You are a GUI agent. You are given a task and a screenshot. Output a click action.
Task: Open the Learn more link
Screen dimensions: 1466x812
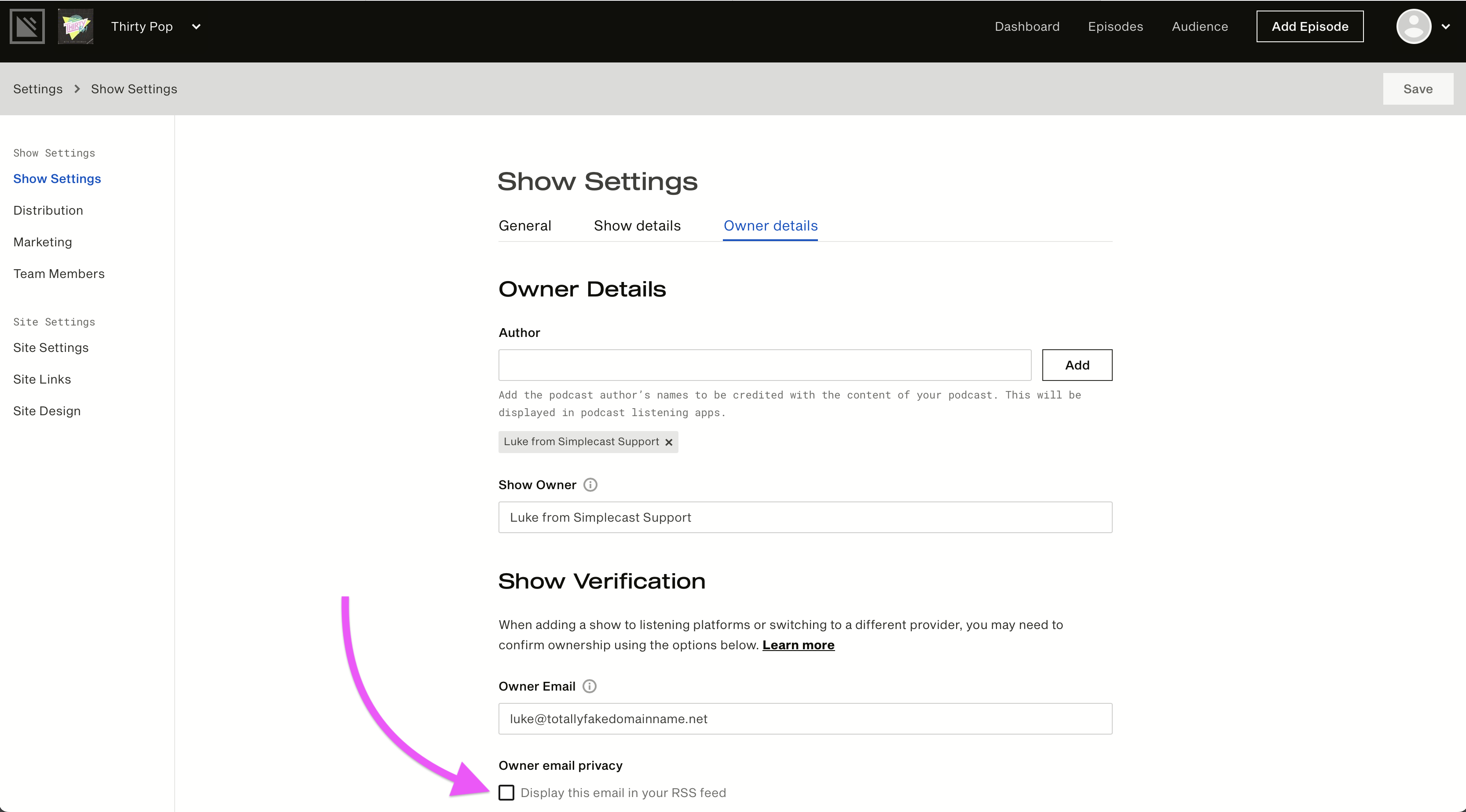coord(799,645)
